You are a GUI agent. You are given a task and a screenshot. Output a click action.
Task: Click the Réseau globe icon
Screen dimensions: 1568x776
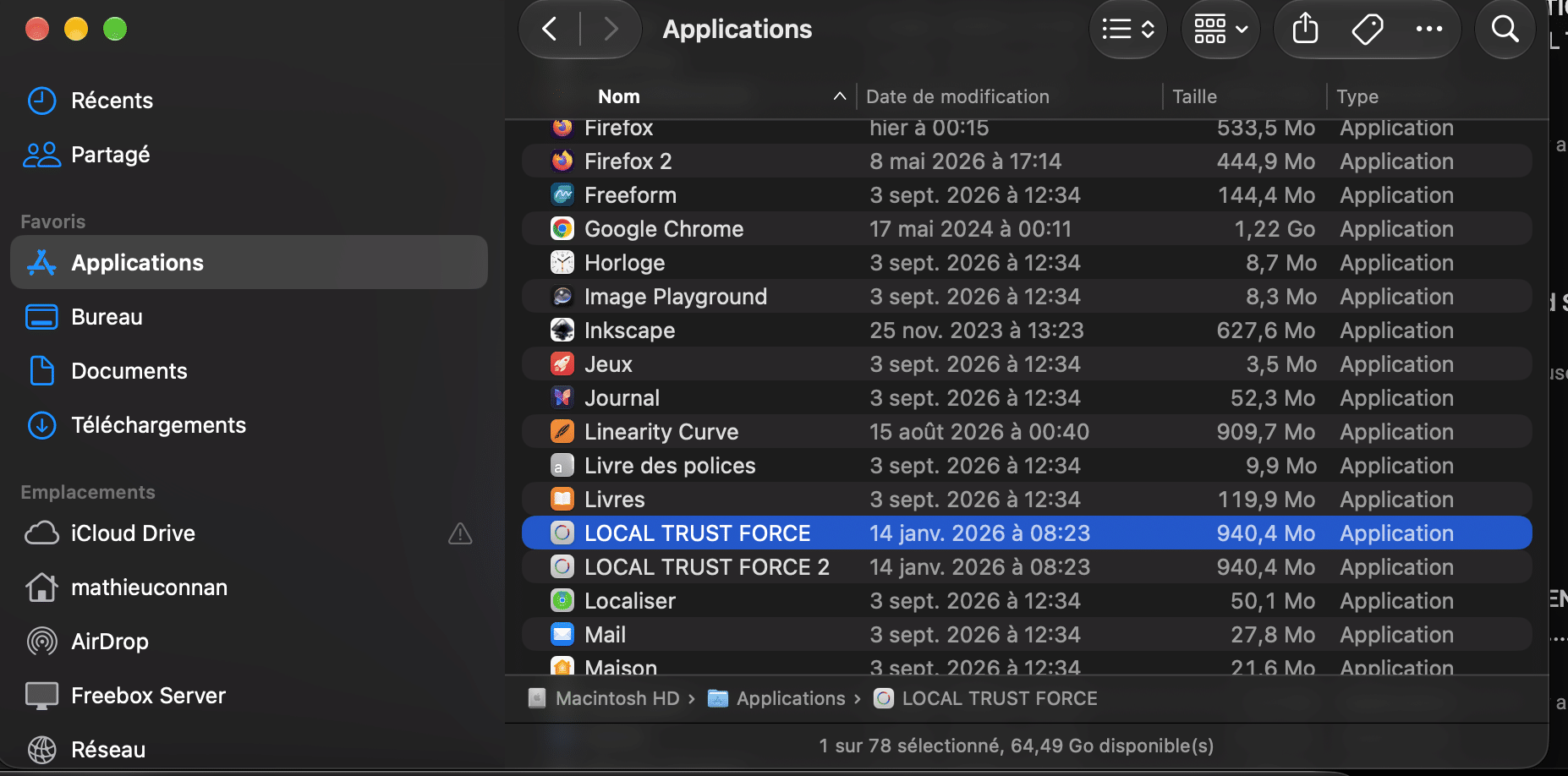point(41,750)
